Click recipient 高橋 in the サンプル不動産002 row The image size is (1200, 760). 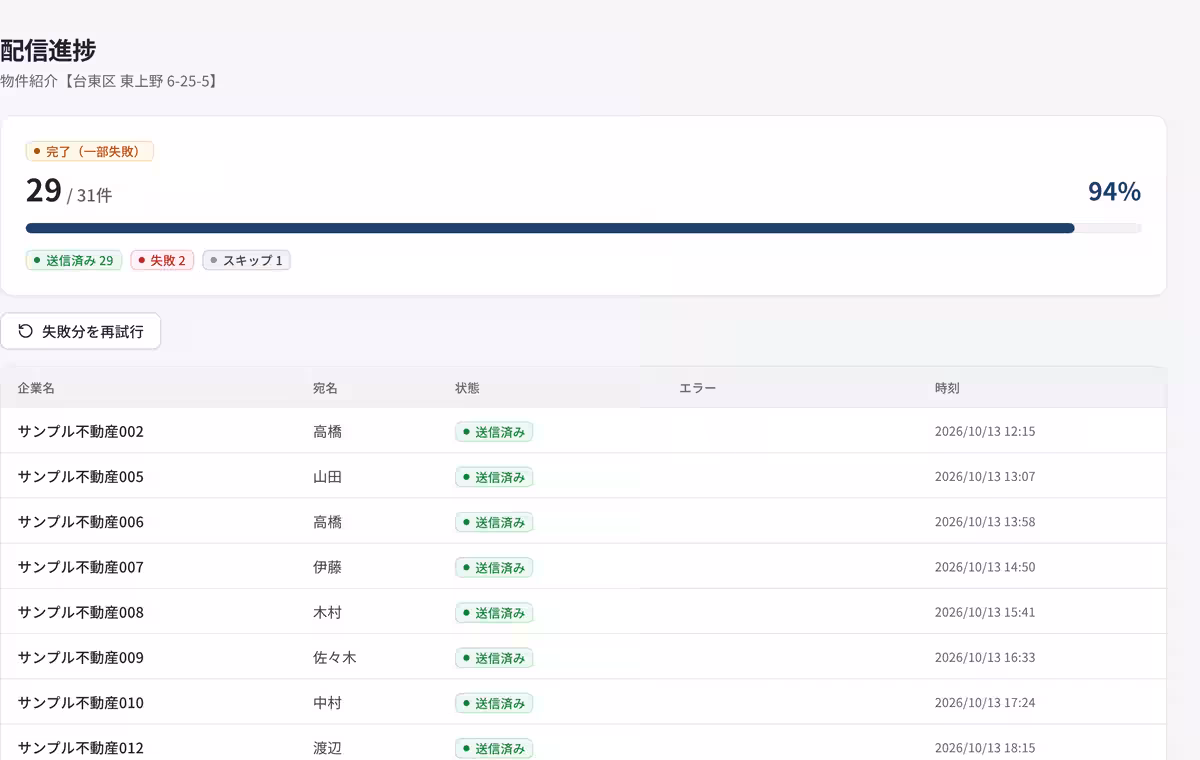(327, 432)
